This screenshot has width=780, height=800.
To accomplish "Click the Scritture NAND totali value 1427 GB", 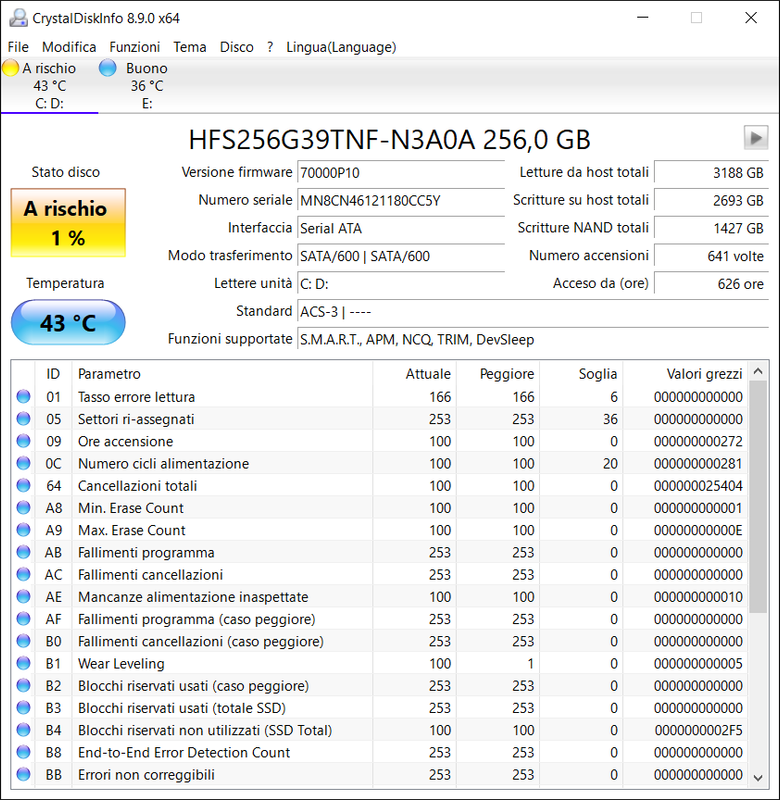I will pyautogui.click(x=711, y=228).
